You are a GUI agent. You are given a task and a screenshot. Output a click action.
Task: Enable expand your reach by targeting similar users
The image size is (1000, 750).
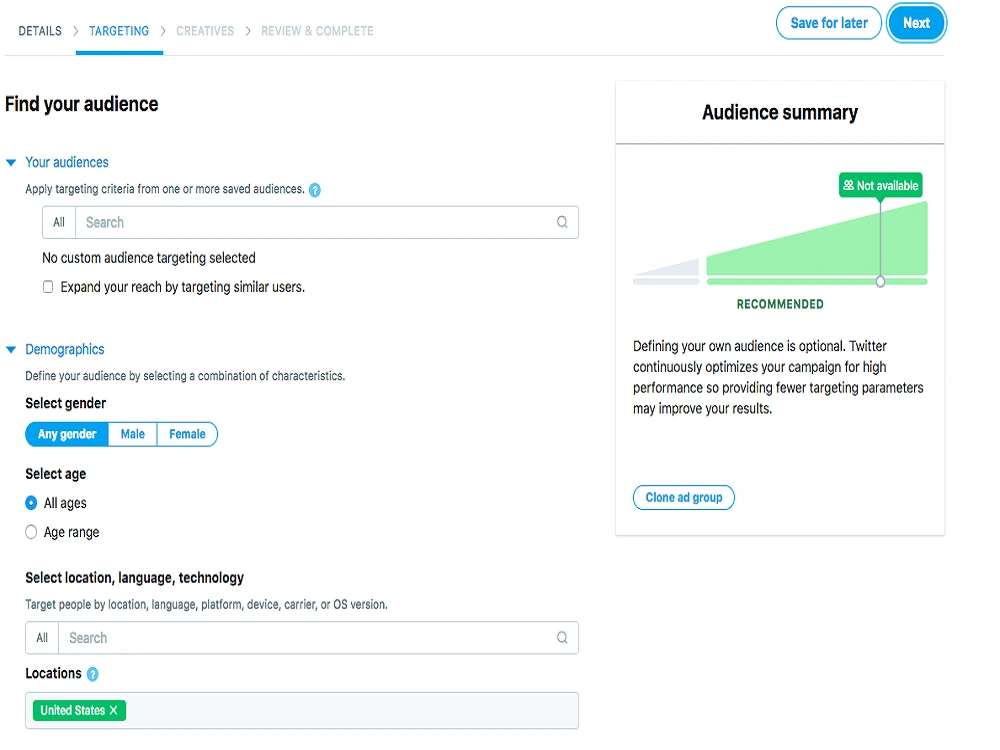[47, 286]
